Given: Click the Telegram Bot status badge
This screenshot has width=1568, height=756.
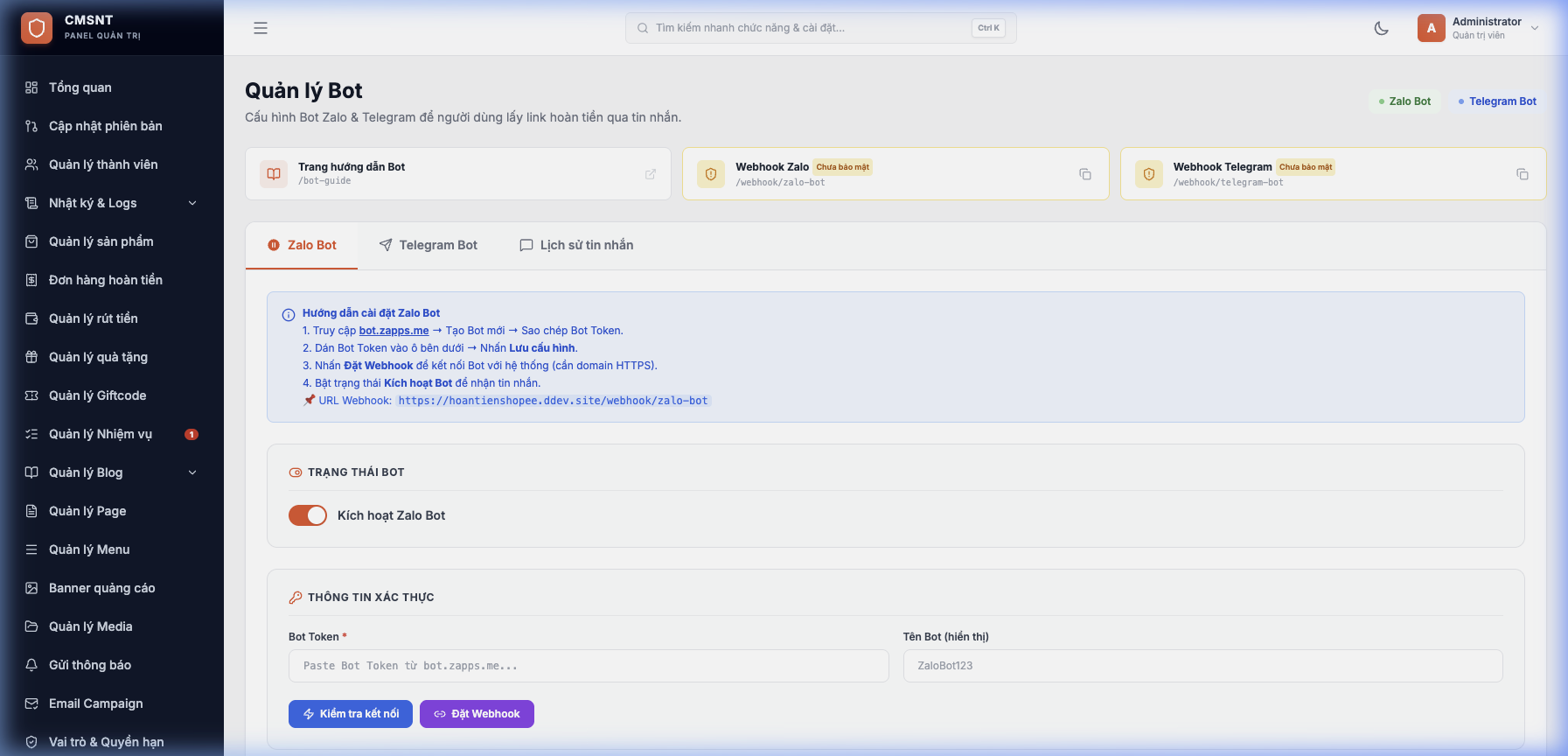Looking at the screenshot, I should coord(1497,101).
